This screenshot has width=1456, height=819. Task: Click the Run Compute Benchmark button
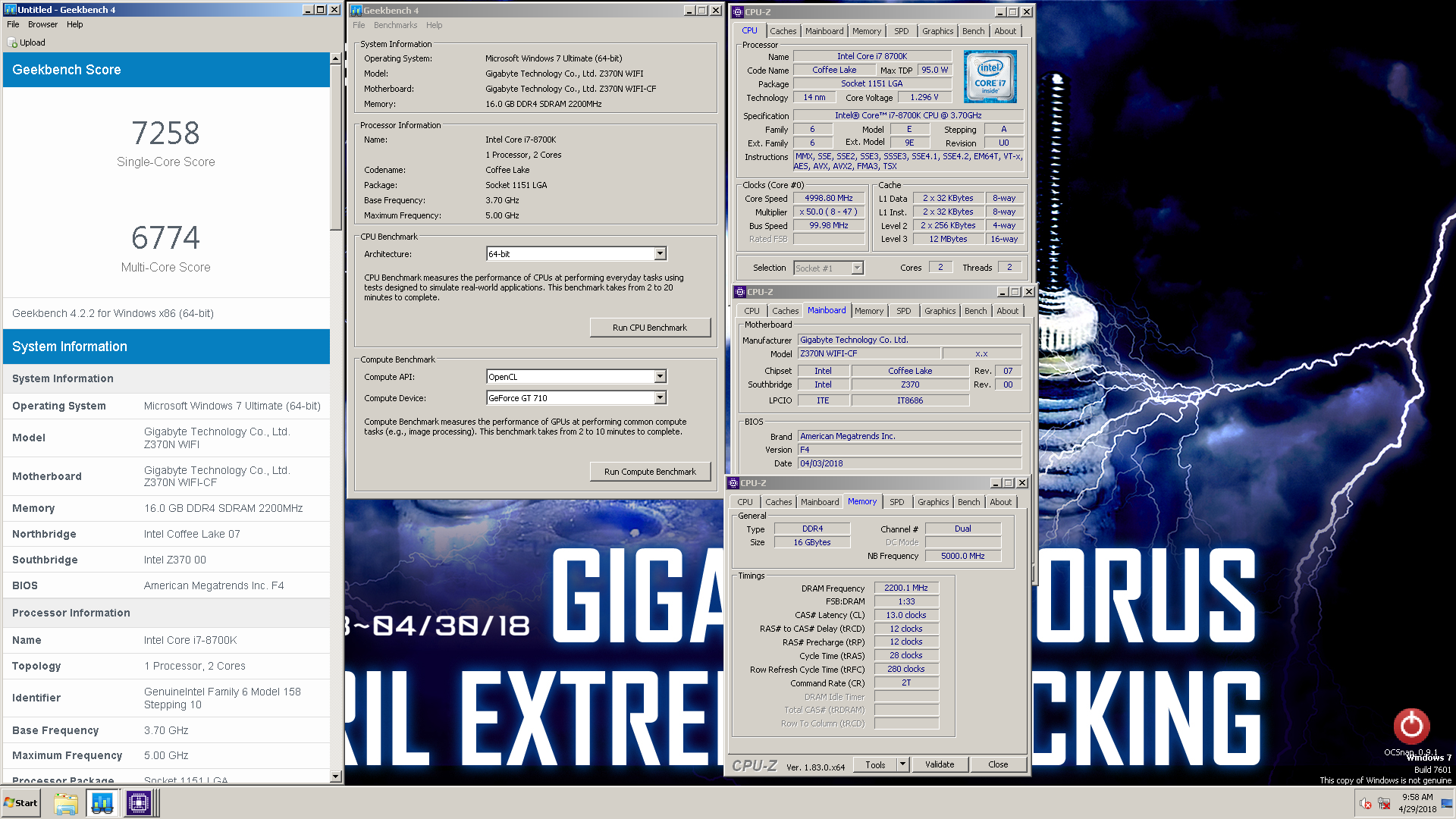coord(650,472)
